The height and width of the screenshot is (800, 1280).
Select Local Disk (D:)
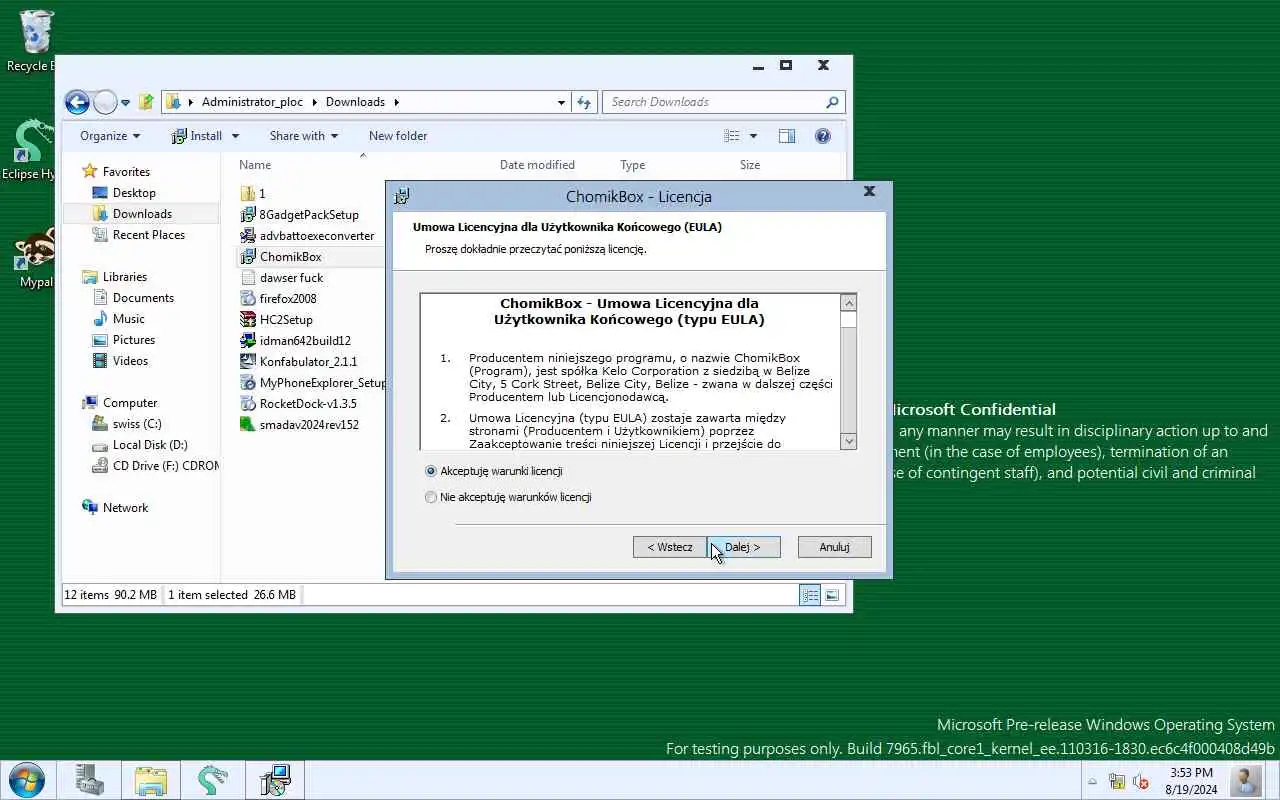(x=150, y=445)
